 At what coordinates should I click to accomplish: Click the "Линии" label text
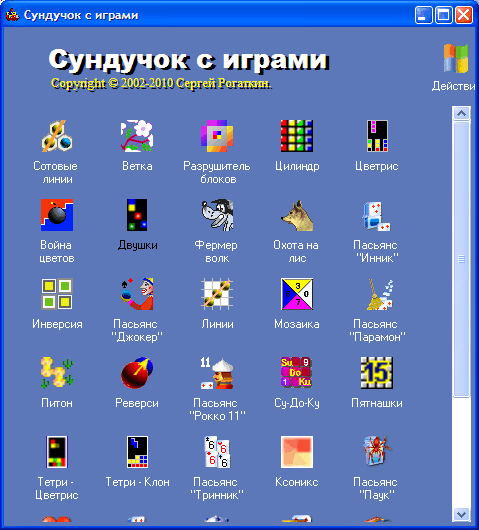click(217, 324)
